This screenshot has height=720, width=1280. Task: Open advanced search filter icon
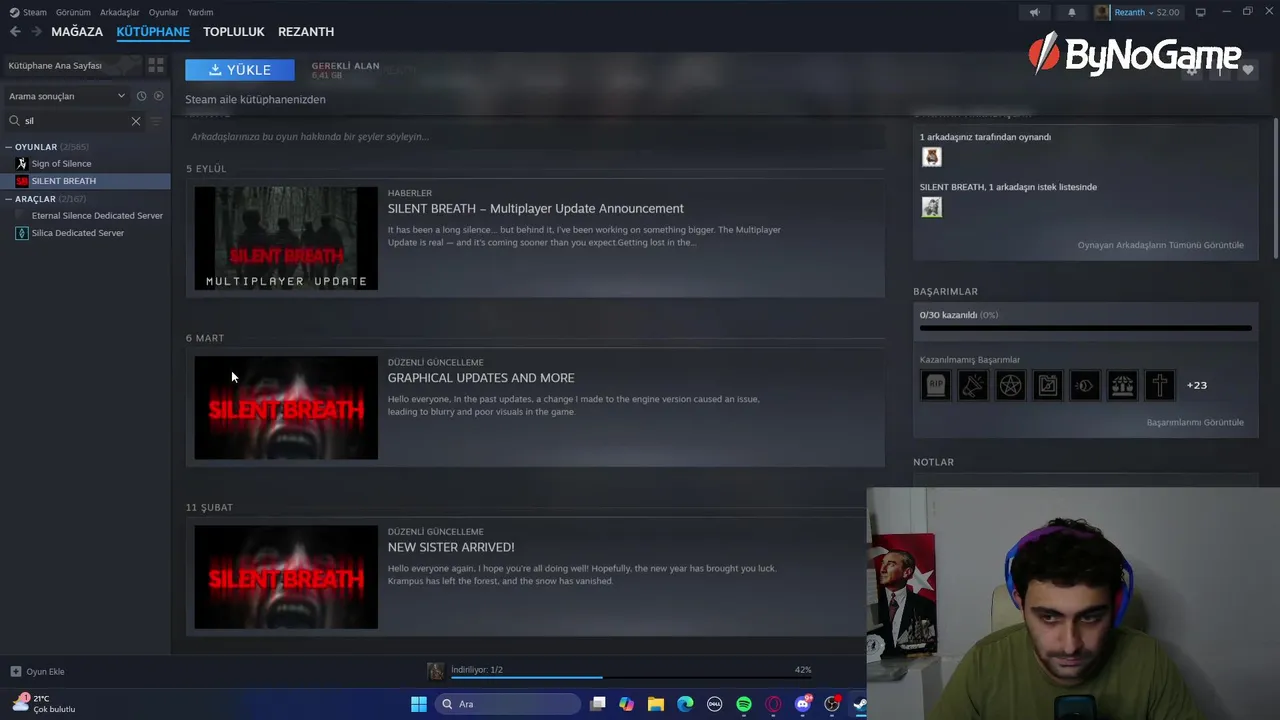tap(155, 121)
